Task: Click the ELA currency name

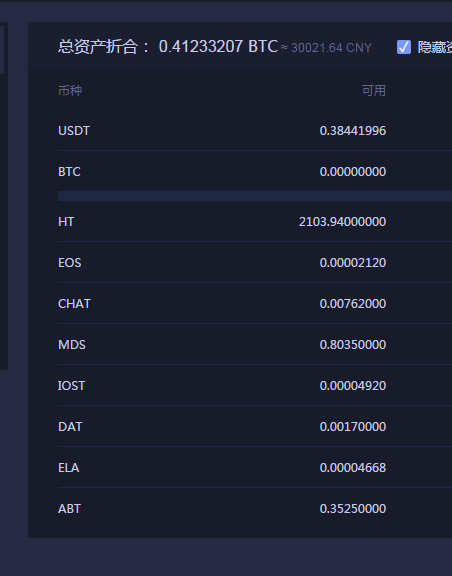Action: click(x=68, y=468)
